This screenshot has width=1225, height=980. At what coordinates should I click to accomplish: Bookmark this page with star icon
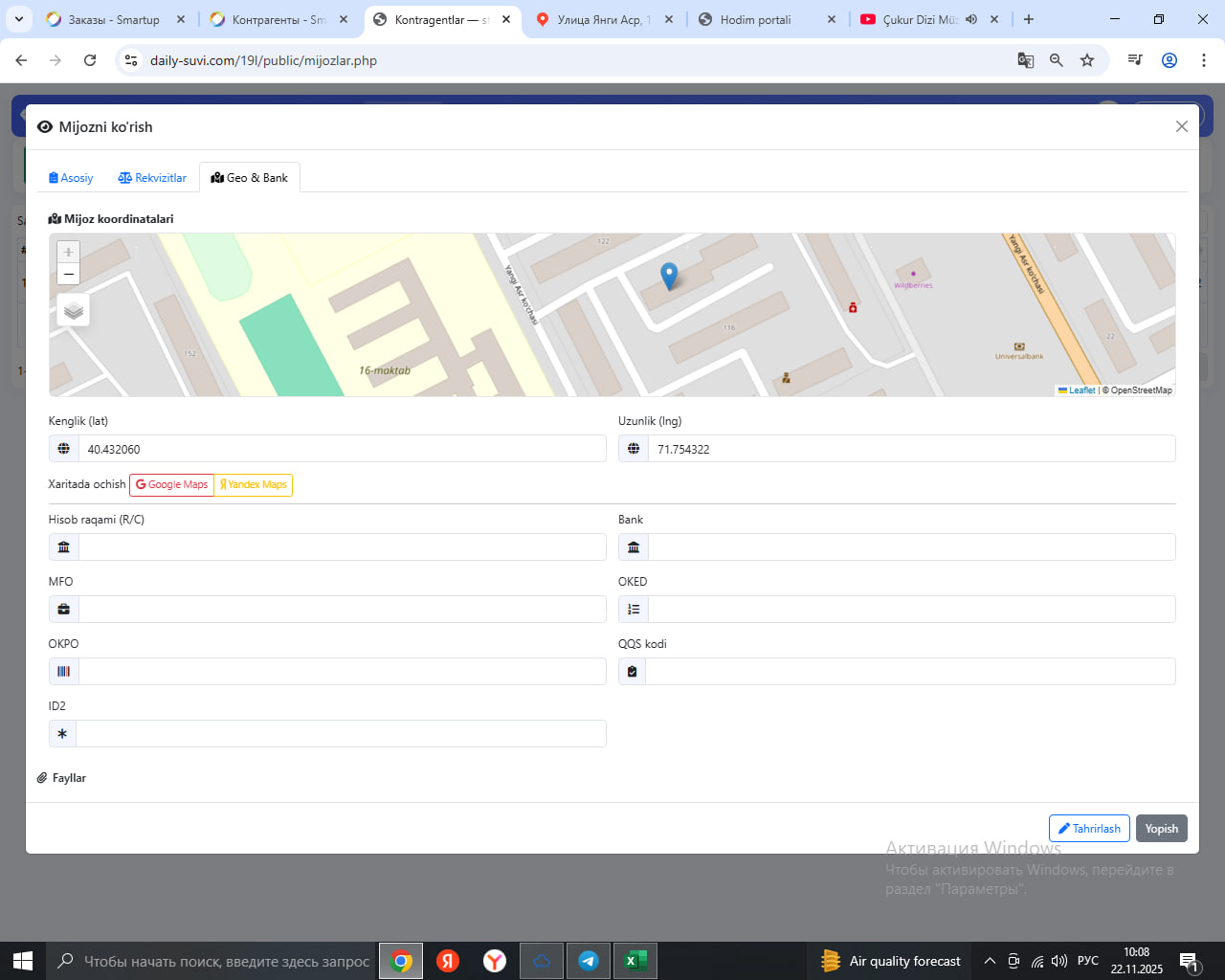1087,60
